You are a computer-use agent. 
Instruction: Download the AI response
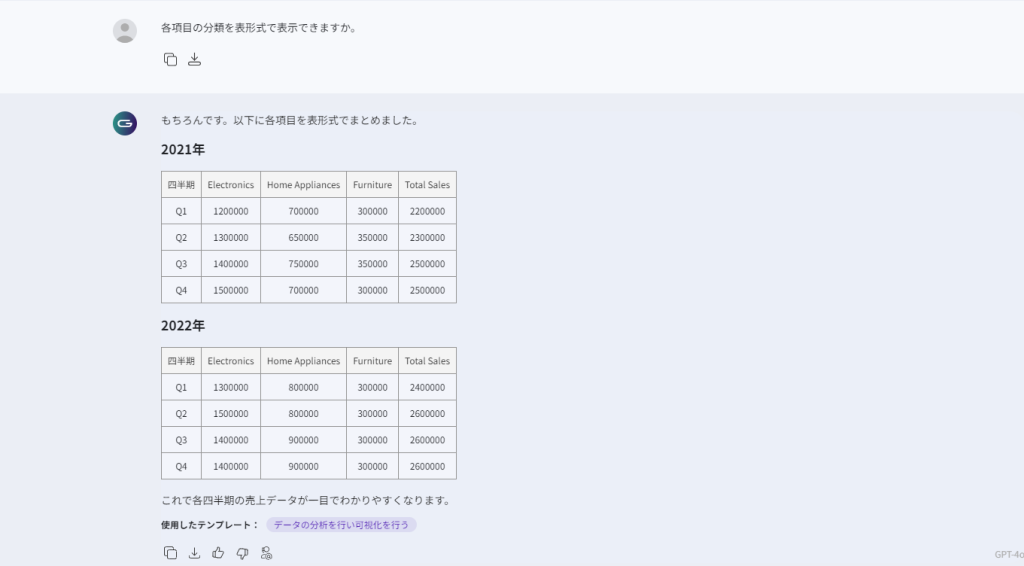click(x=194, y=553)
